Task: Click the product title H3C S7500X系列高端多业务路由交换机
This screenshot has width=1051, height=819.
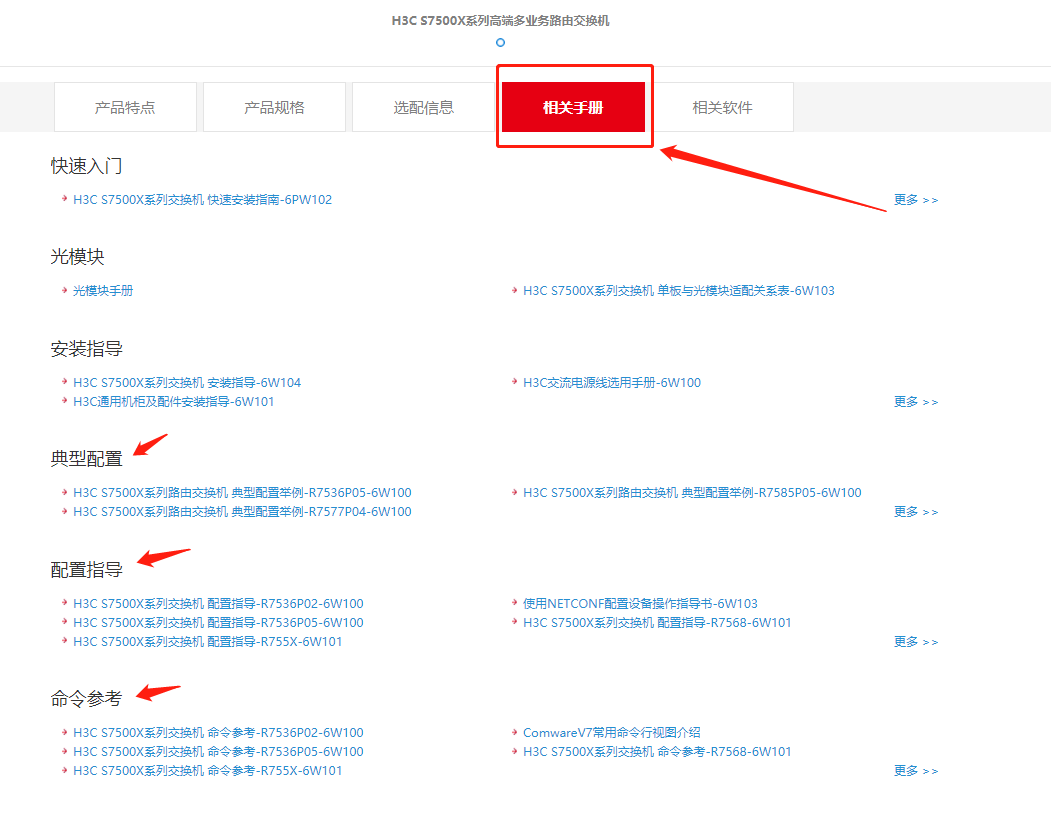Action: coord(500,21)
